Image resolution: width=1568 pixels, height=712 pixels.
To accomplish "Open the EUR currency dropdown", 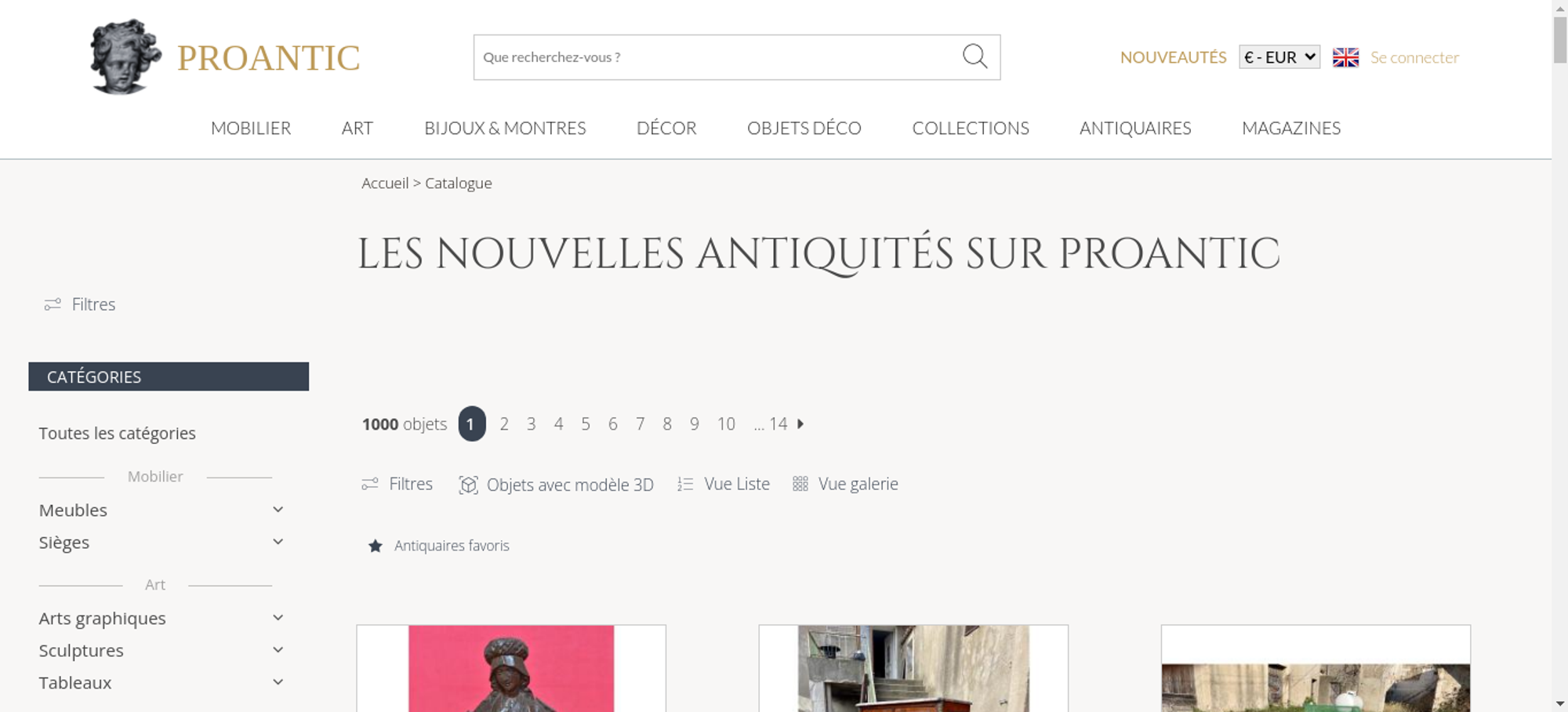I will pyautogui.click(x=1279, y=57).
